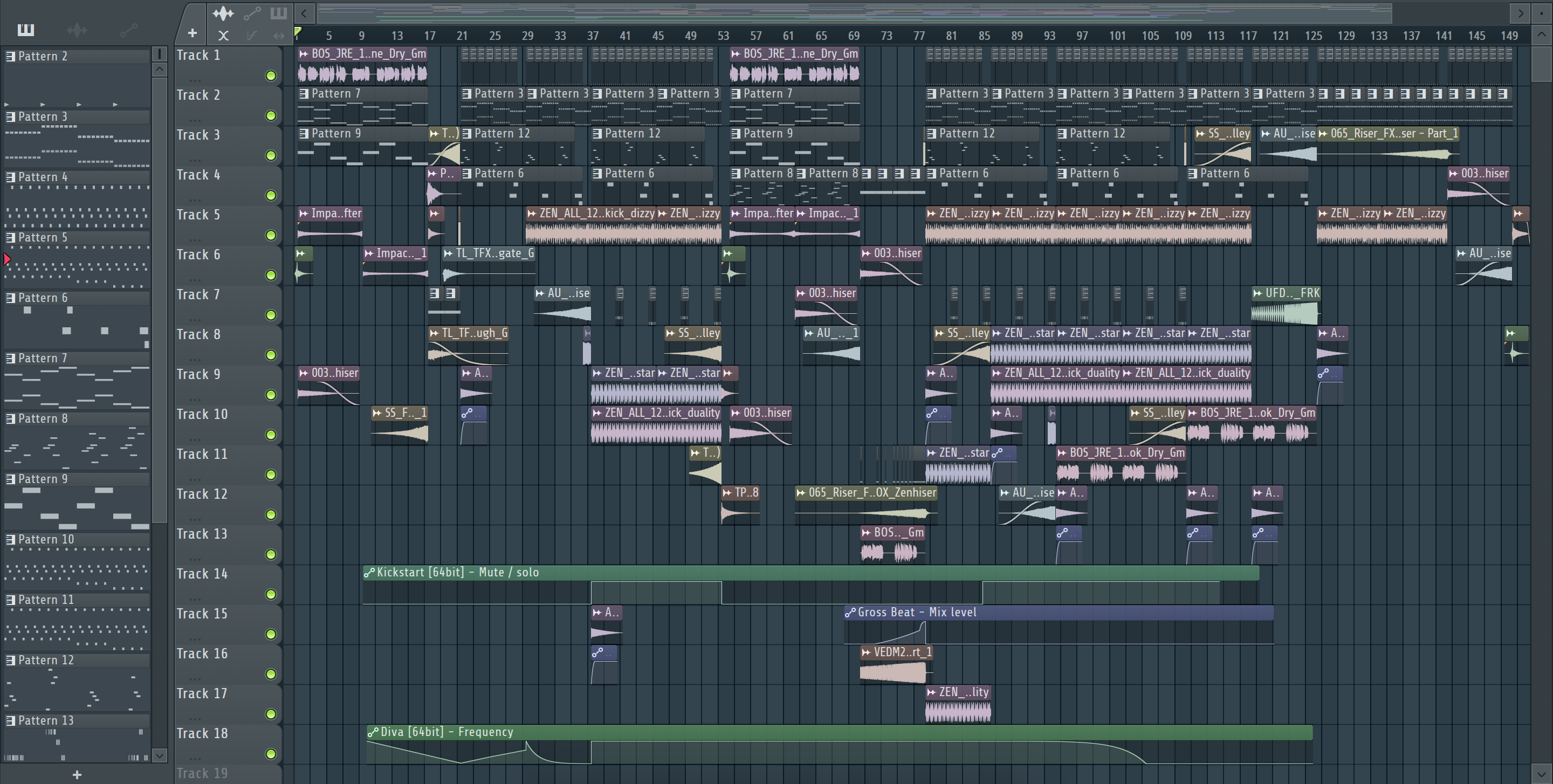Screen dimensions: 1553x784
Task: Click the Gross Beat Mix level clip icon
Action: 850,612
